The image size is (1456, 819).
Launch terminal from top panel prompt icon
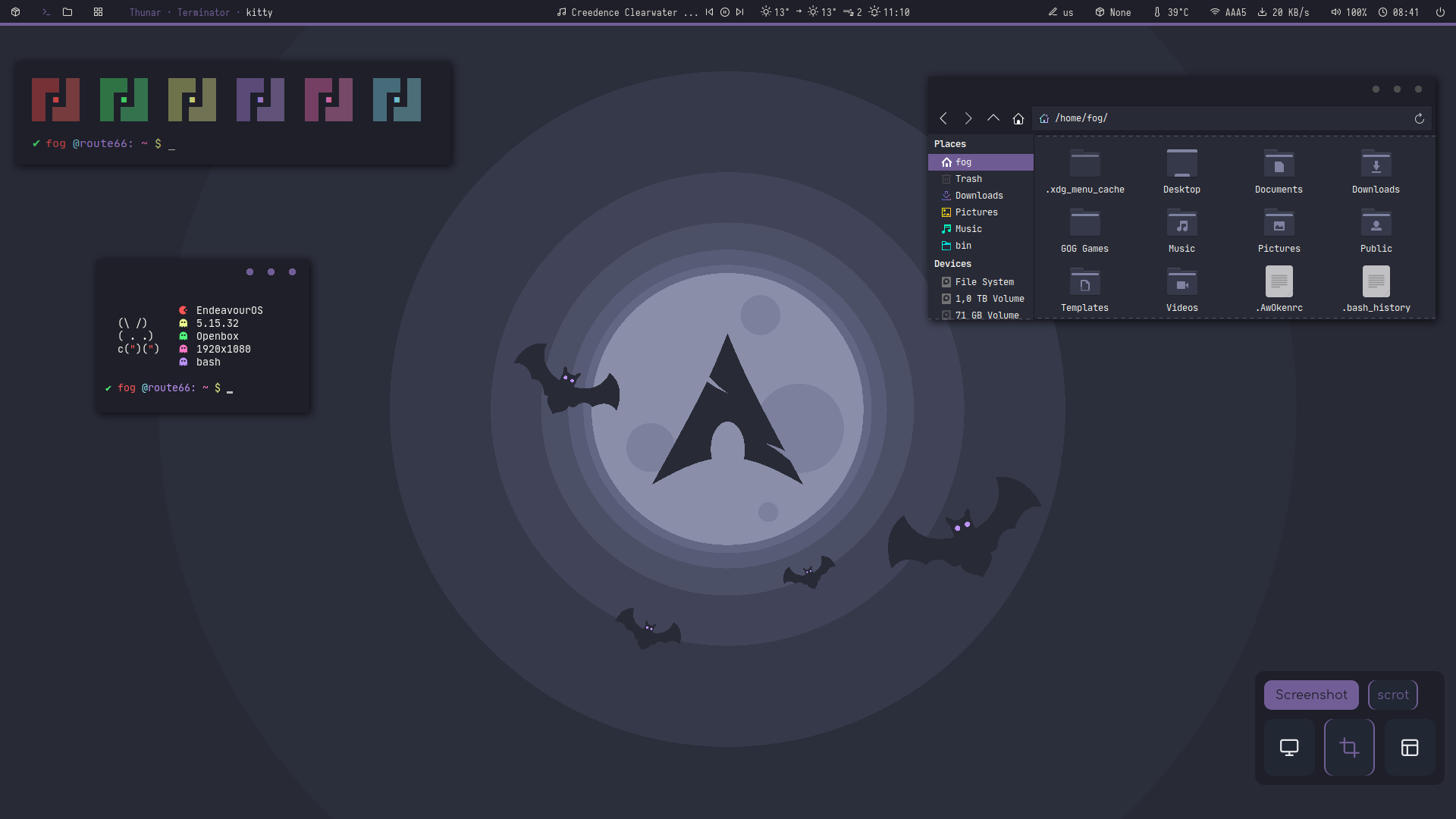coord(45,12)
